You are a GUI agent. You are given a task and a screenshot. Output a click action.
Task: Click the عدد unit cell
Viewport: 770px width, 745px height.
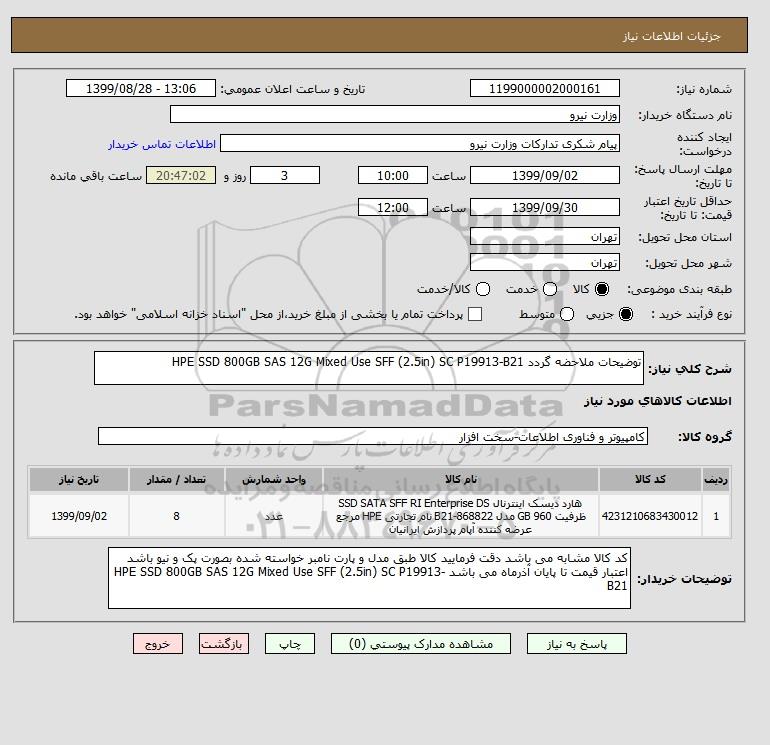coord(274,516)
